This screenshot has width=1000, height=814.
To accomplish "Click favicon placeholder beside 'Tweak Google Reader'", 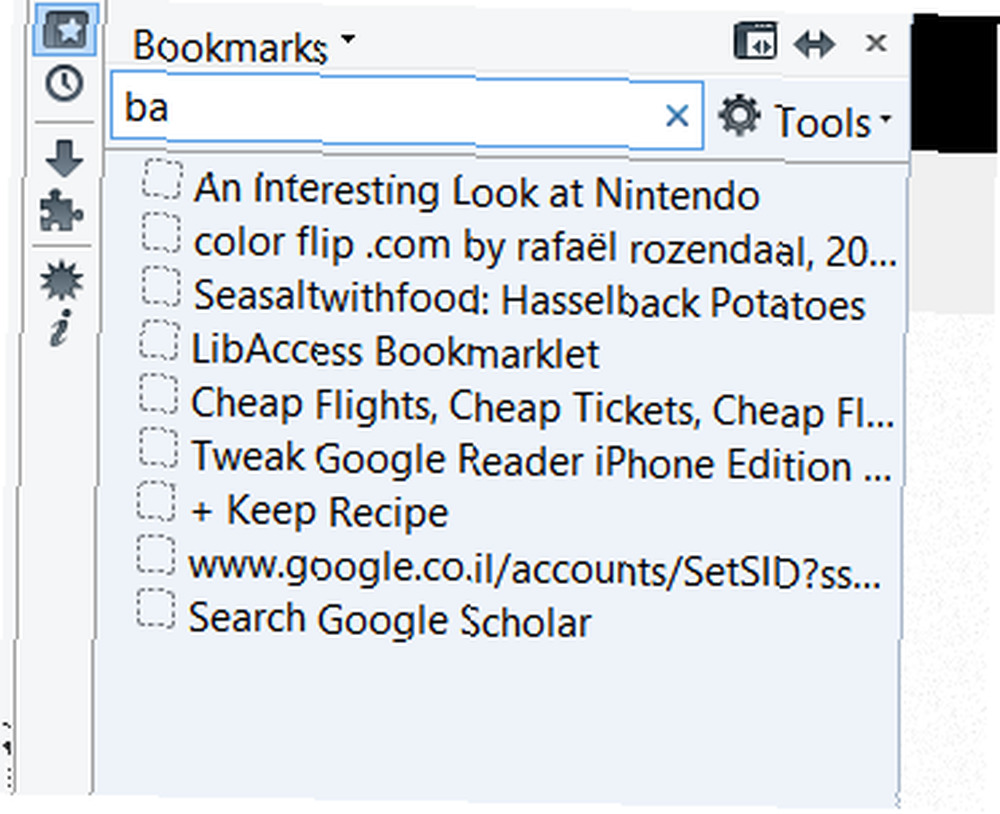I will pos(159,447).
